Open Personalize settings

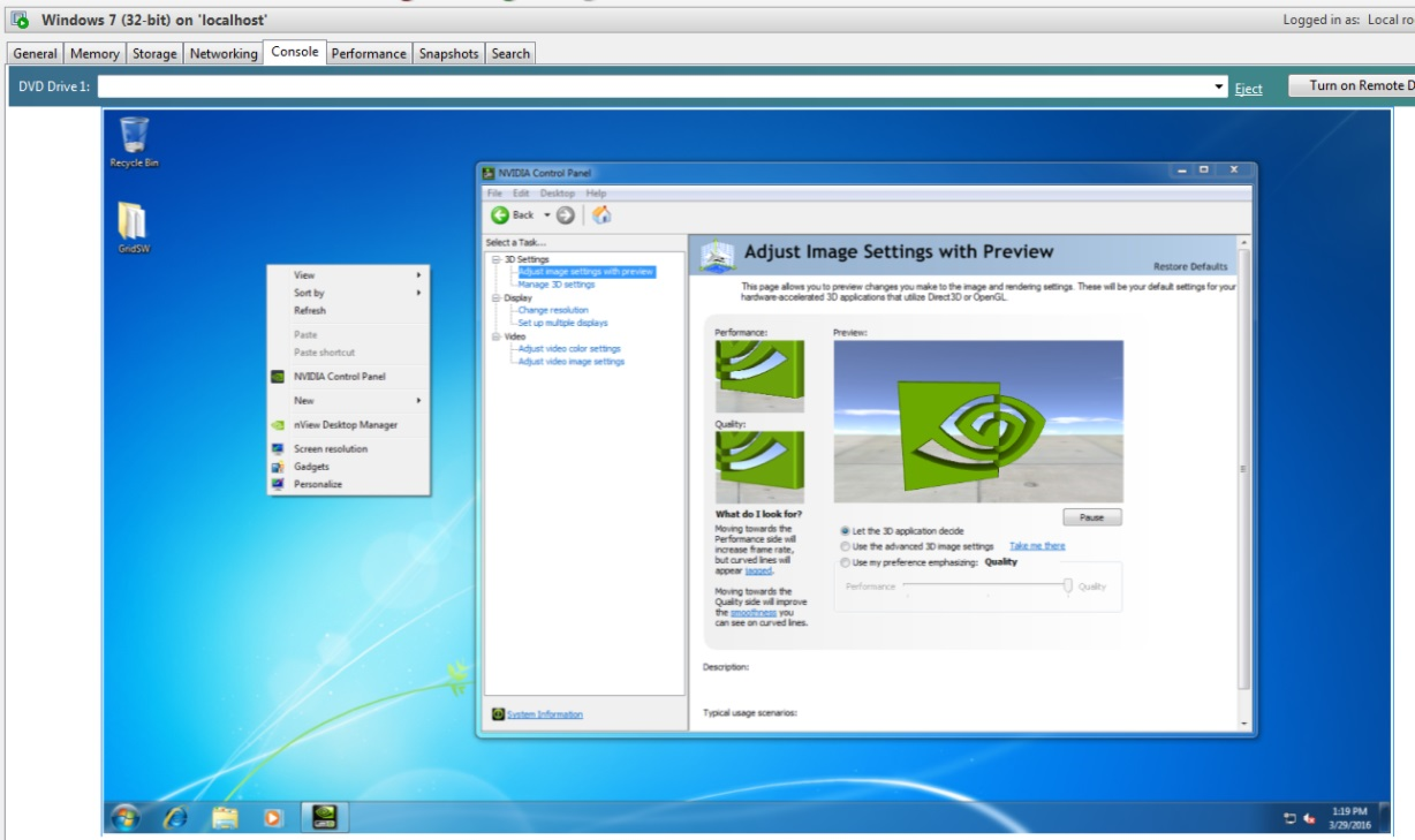point(317,484)
